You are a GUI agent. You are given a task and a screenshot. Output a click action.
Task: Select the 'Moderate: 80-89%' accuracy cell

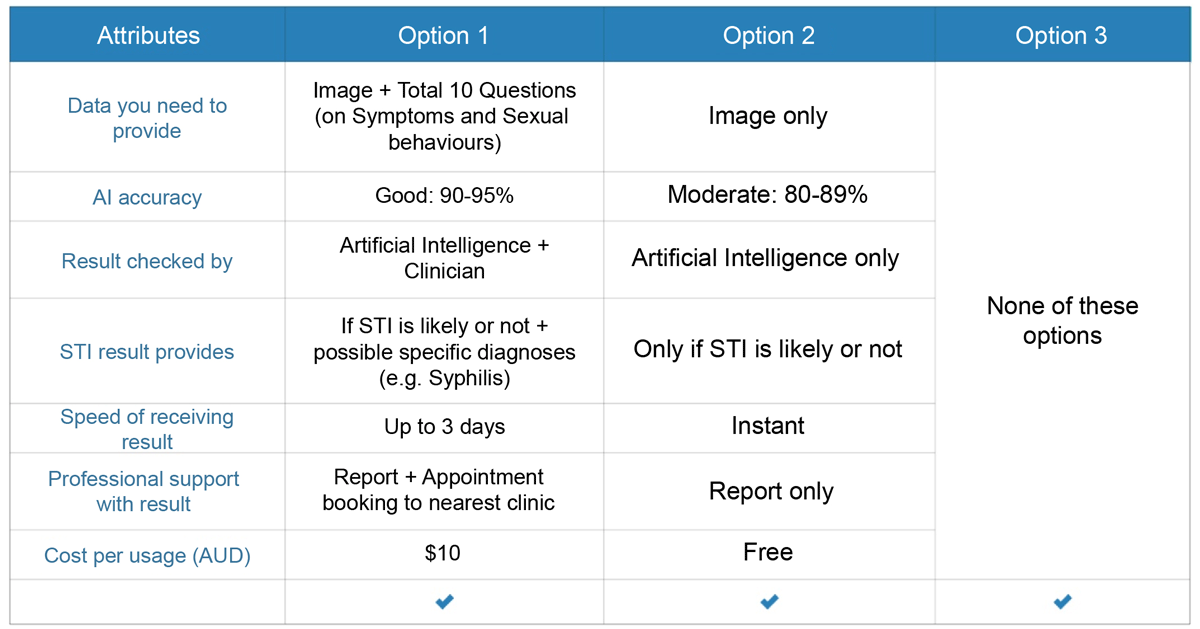769,196
